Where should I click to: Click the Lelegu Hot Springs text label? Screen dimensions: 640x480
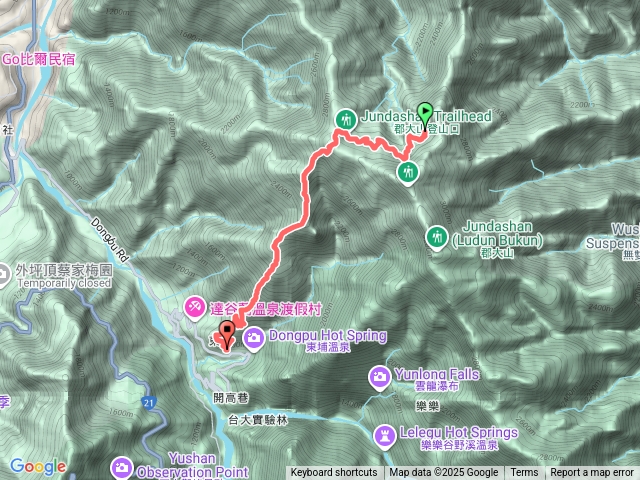(x=459, y=432)
